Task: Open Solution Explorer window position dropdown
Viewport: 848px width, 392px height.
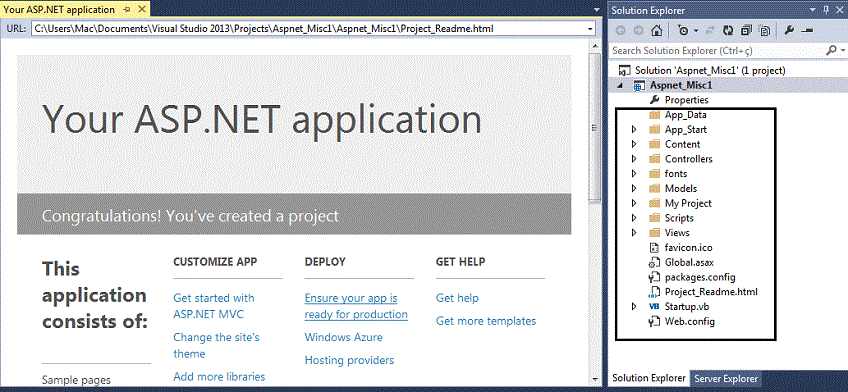Action: [812, 10]
